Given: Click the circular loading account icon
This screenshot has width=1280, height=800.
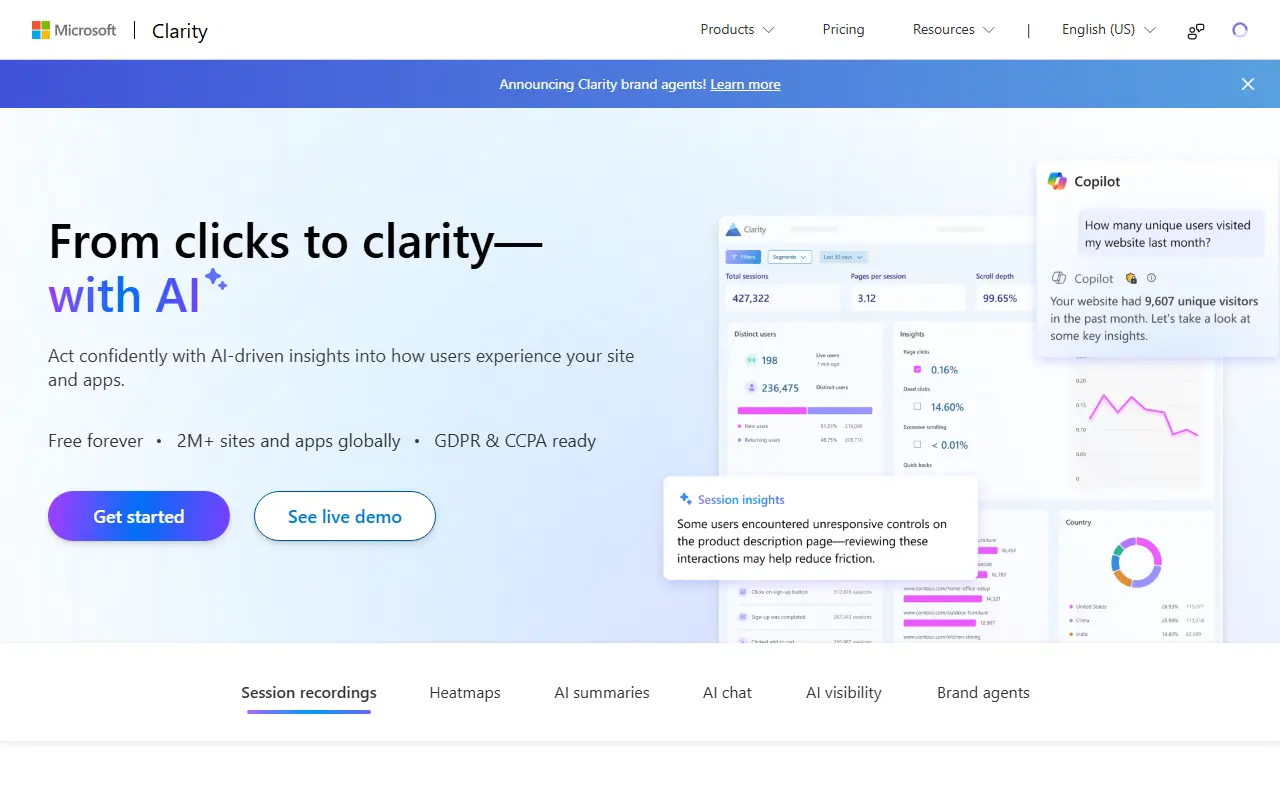Looking at the screenshot, I should tap(1240, 30).
